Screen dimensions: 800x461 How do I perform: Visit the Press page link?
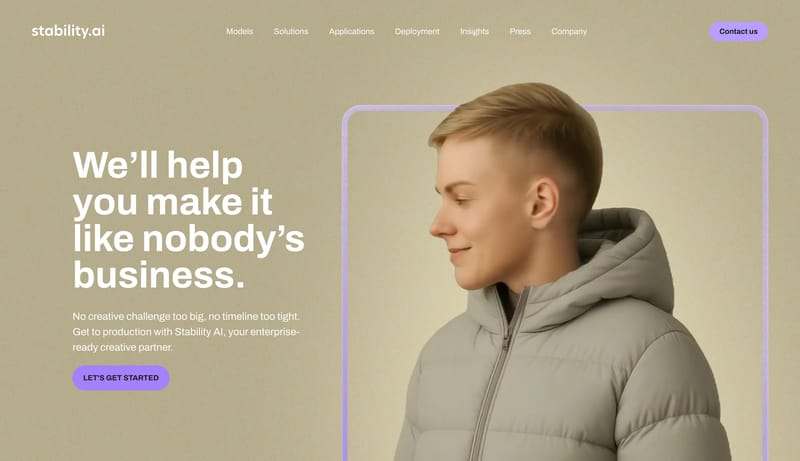pyautogui.click(x=520, y=31)
